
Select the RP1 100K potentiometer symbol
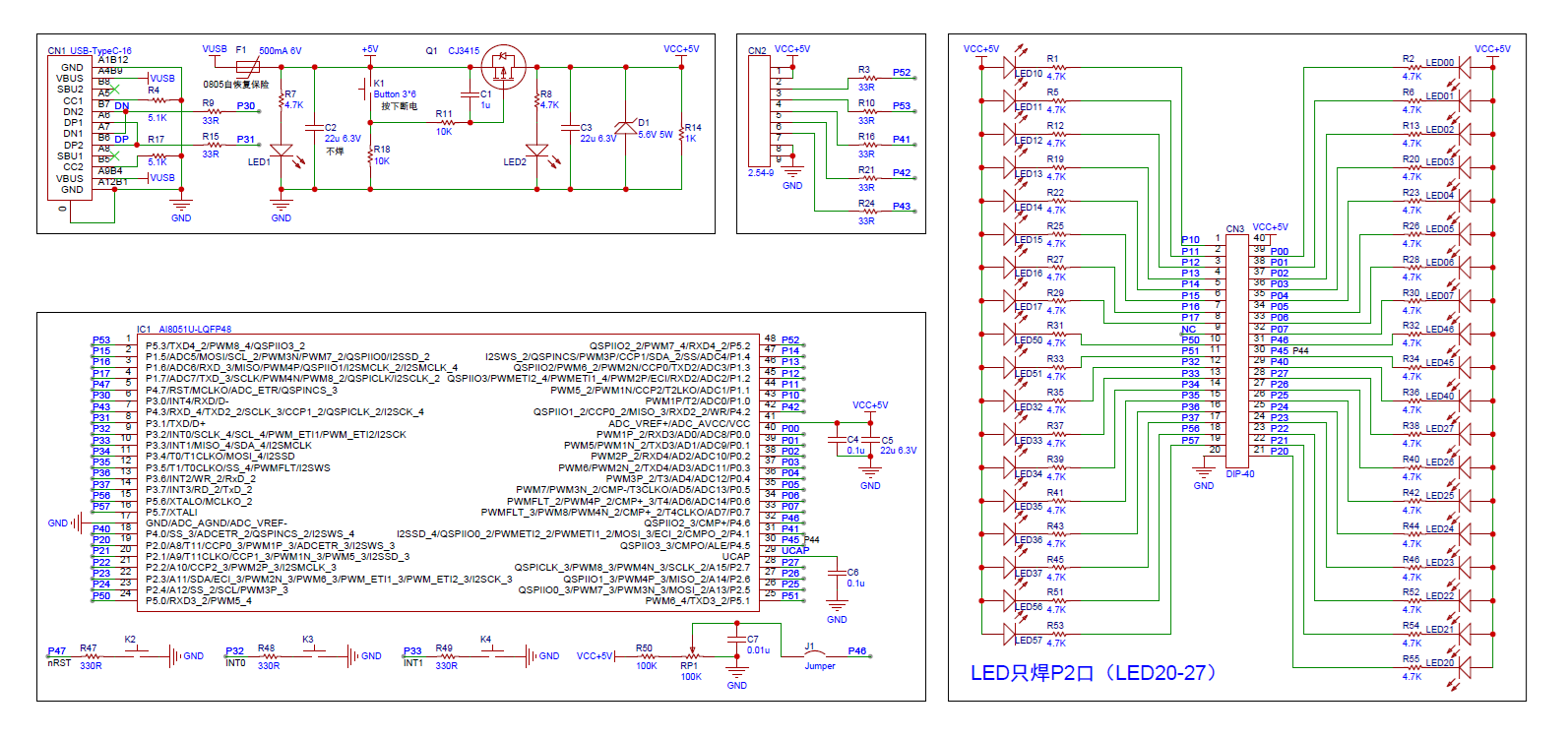click(x=691, y=655)
